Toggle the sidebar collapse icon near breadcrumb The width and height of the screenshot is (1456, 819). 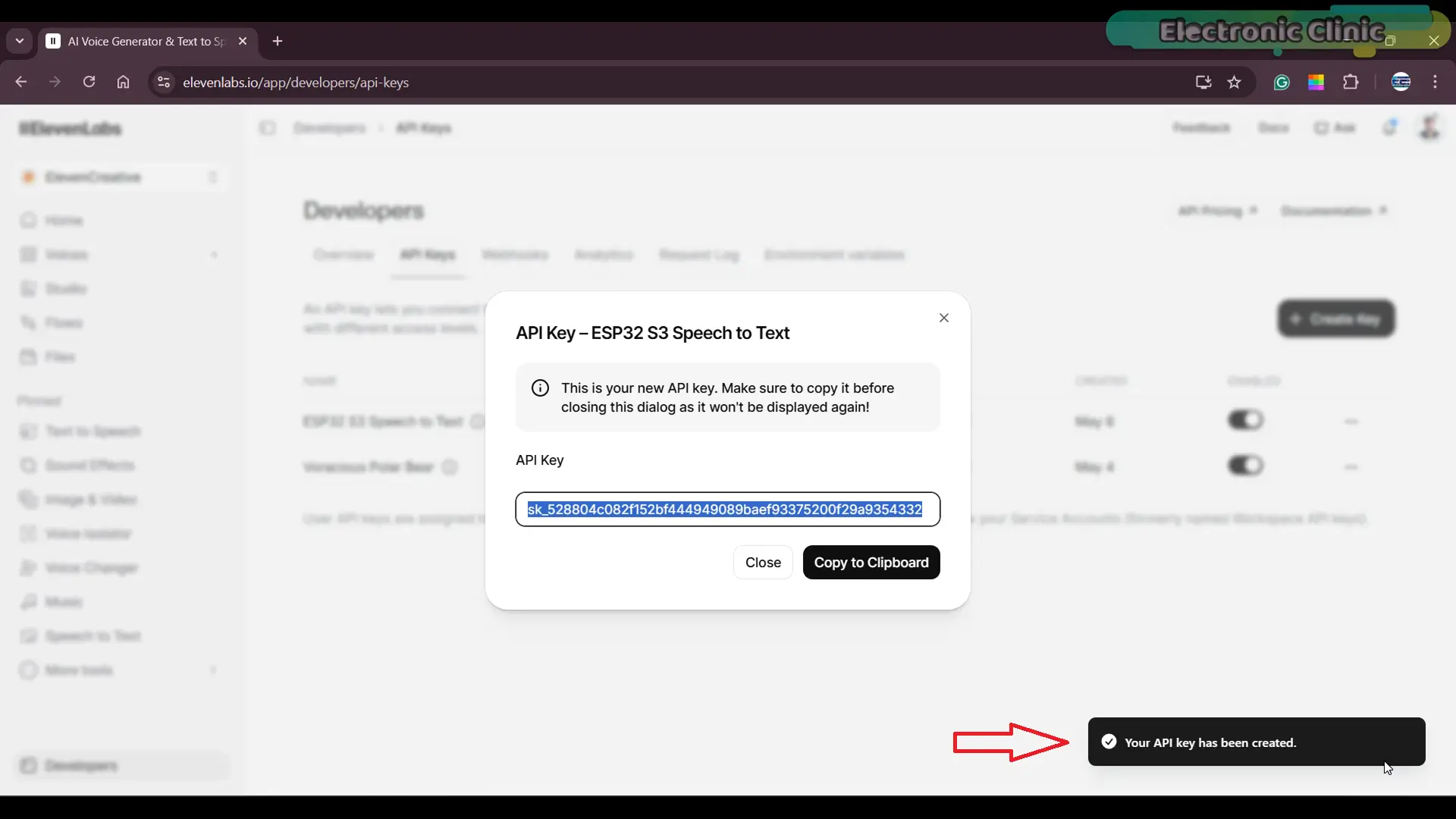[267, 127]
